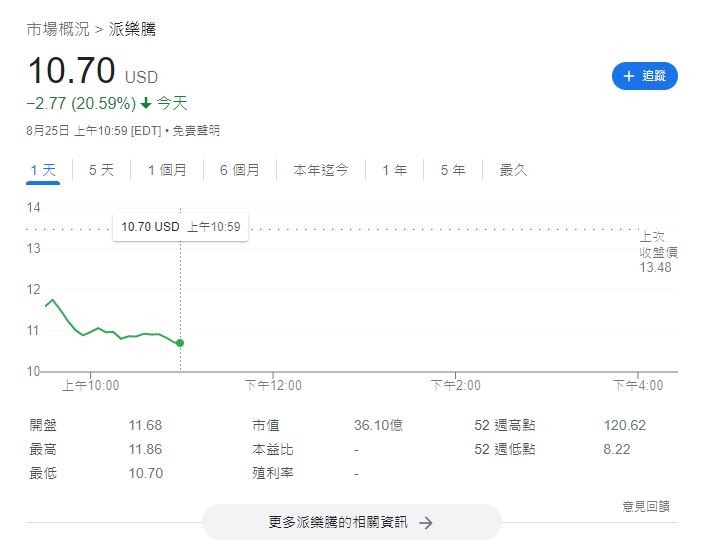Viewport: 728px width, 546px height.
Task: Select the 1 個月 time range tab
Action: click(x=167, y=170)
